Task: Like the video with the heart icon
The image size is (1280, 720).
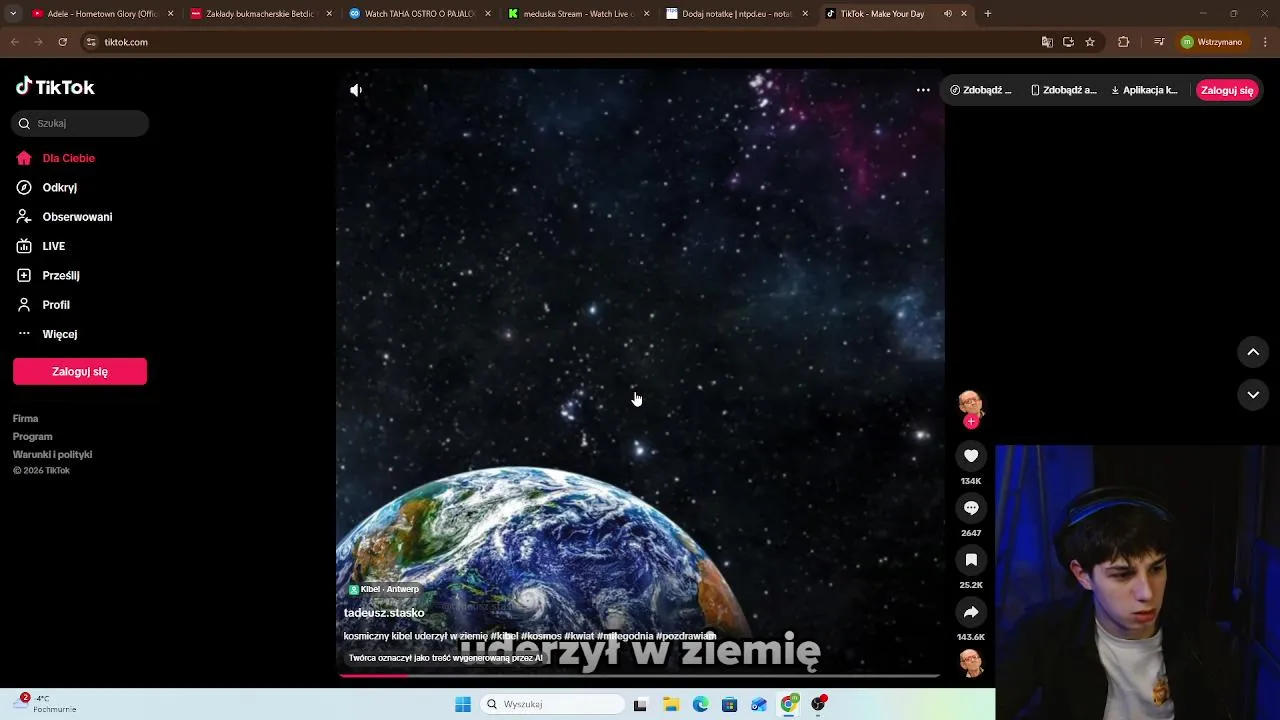Action: click(x=971, y=456)
